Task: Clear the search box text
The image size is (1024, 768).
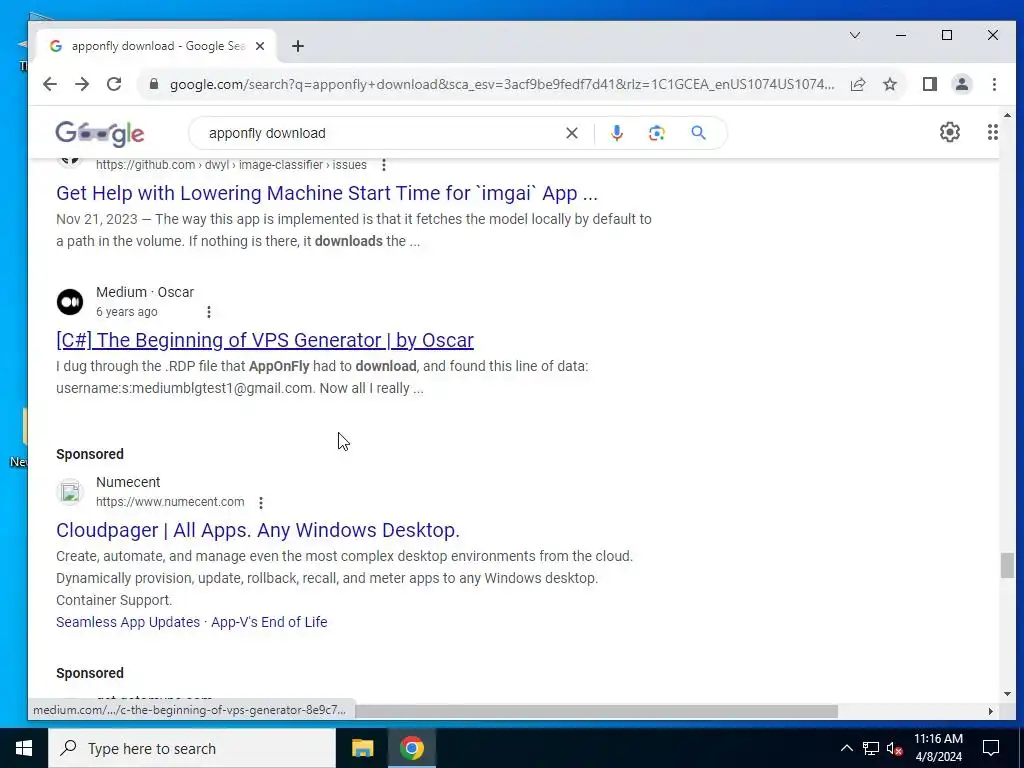Action: coord(572,133)
